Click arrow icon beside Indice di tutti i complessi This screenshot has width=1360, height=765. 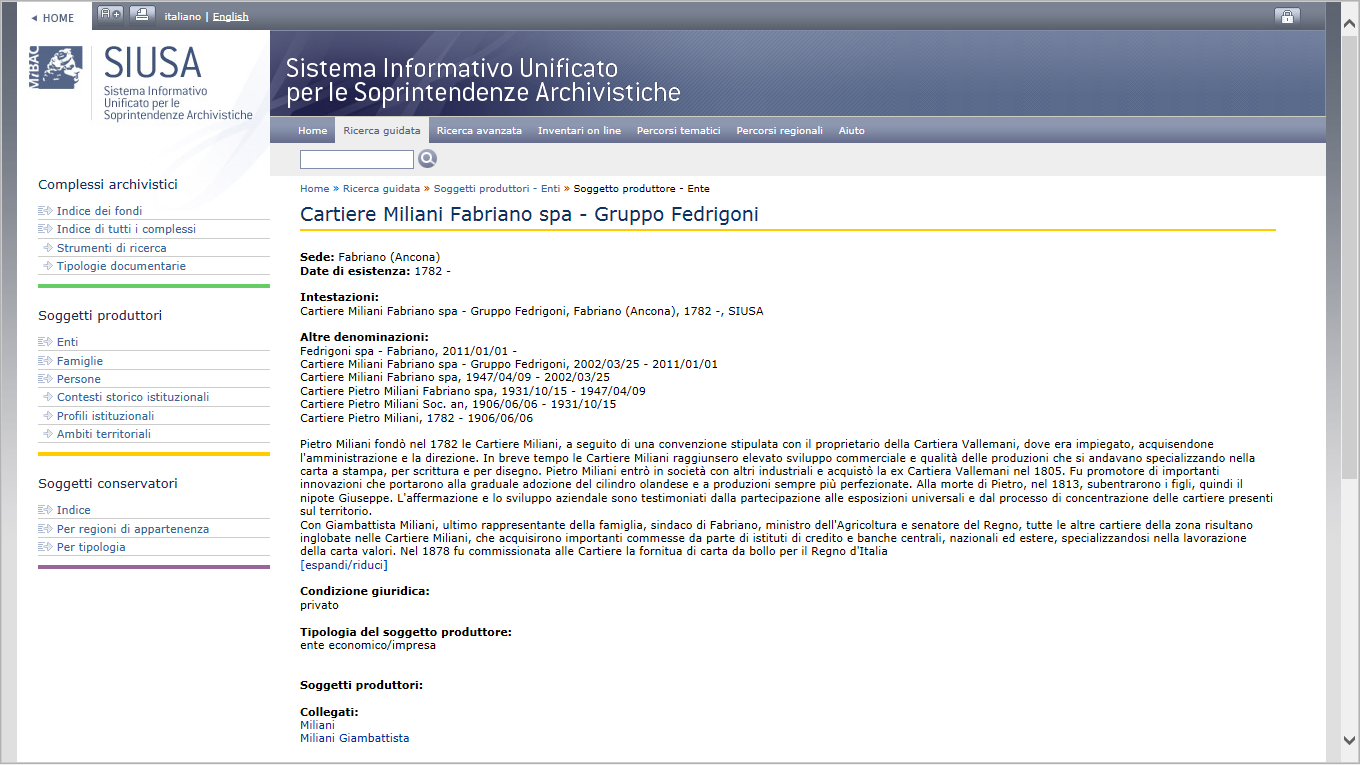pos(45,229)
